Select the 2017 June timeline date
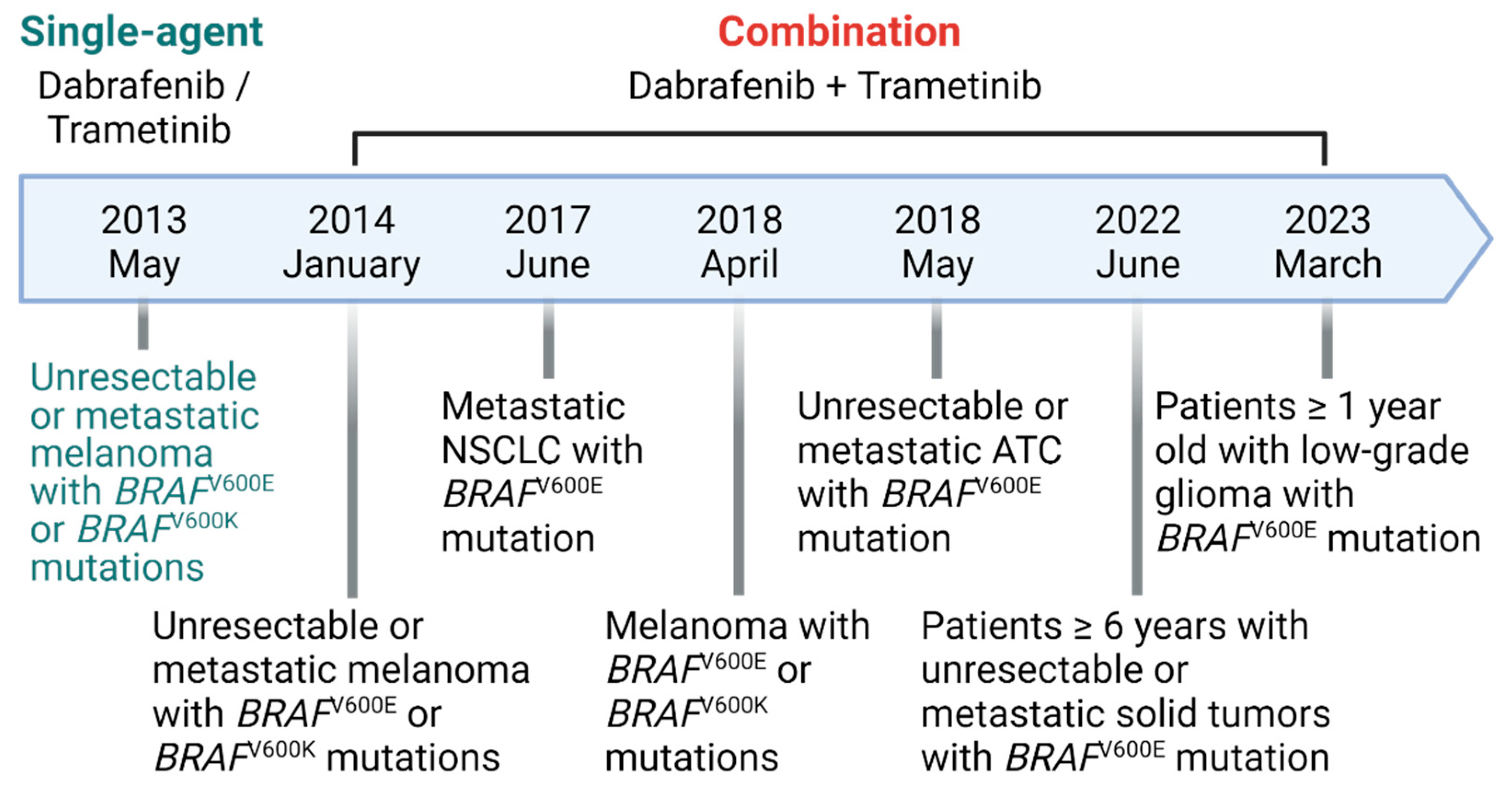Viewport: 1512px width, 789px height. pyautogui.click(x=548, y=242)
